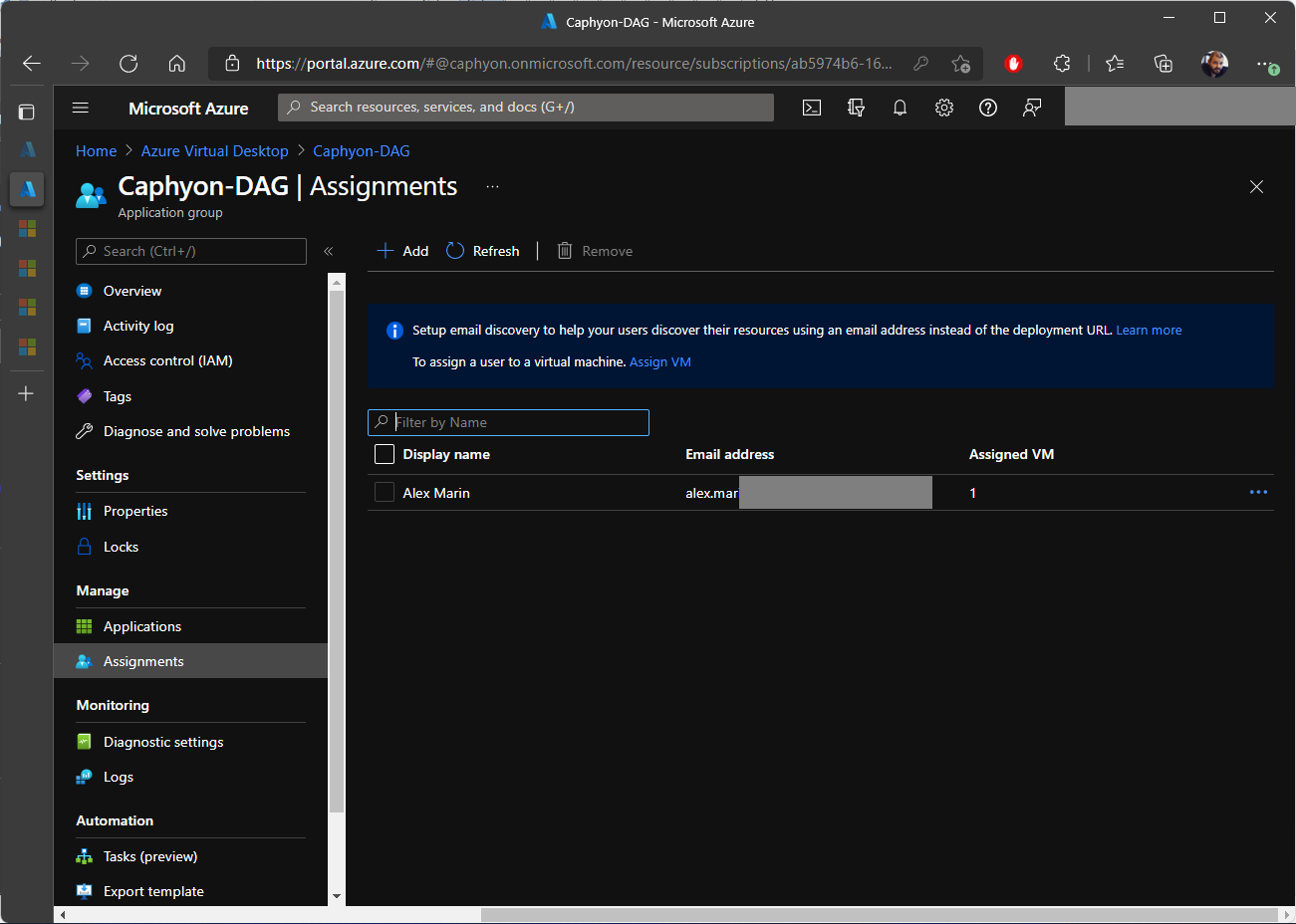Go to browser home page icon
Viewport: 1296px width, 924px height.
177,64
